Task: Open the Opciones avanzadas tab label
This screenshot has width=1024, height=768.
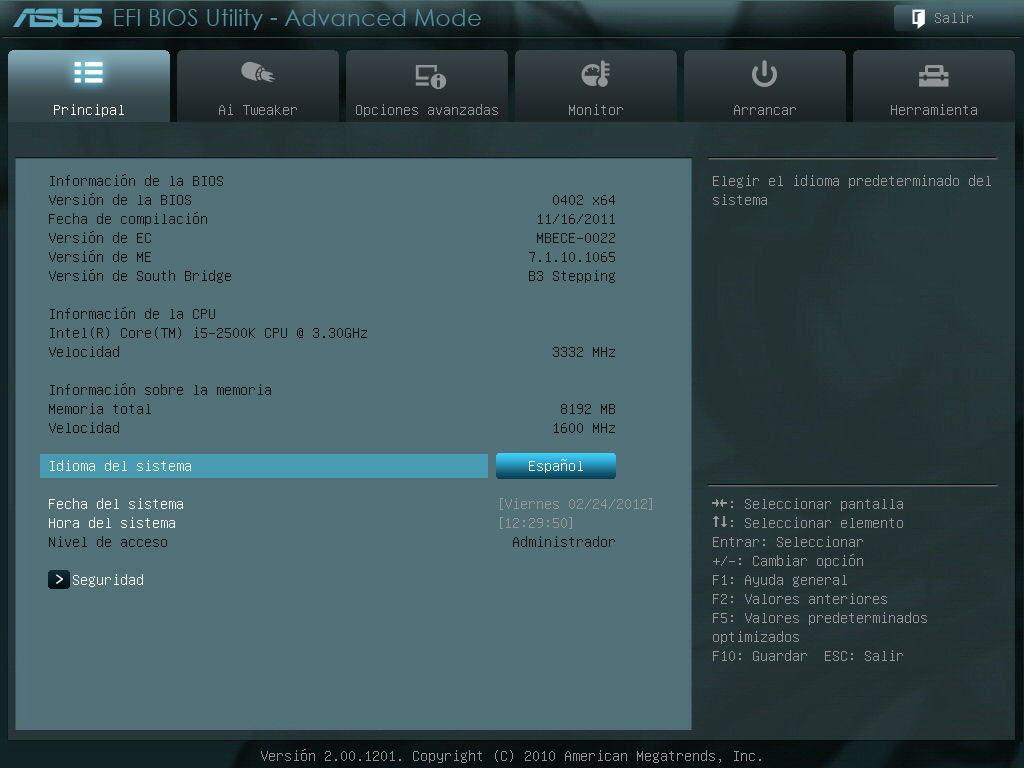Action: pyautogui.click(x=426, y=110)
